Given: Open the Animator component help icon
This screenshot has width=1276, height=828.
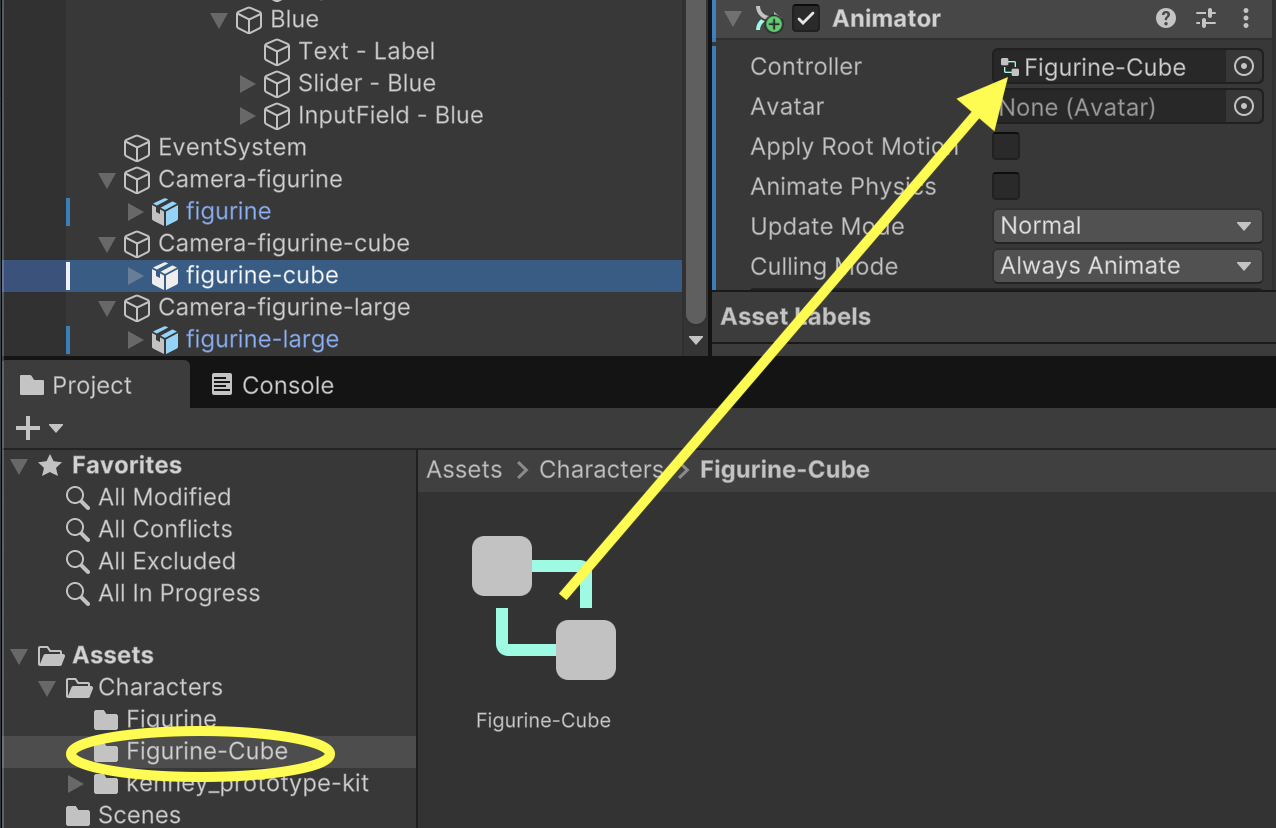Looking at the screenshot, I should tap(1165, 18).
